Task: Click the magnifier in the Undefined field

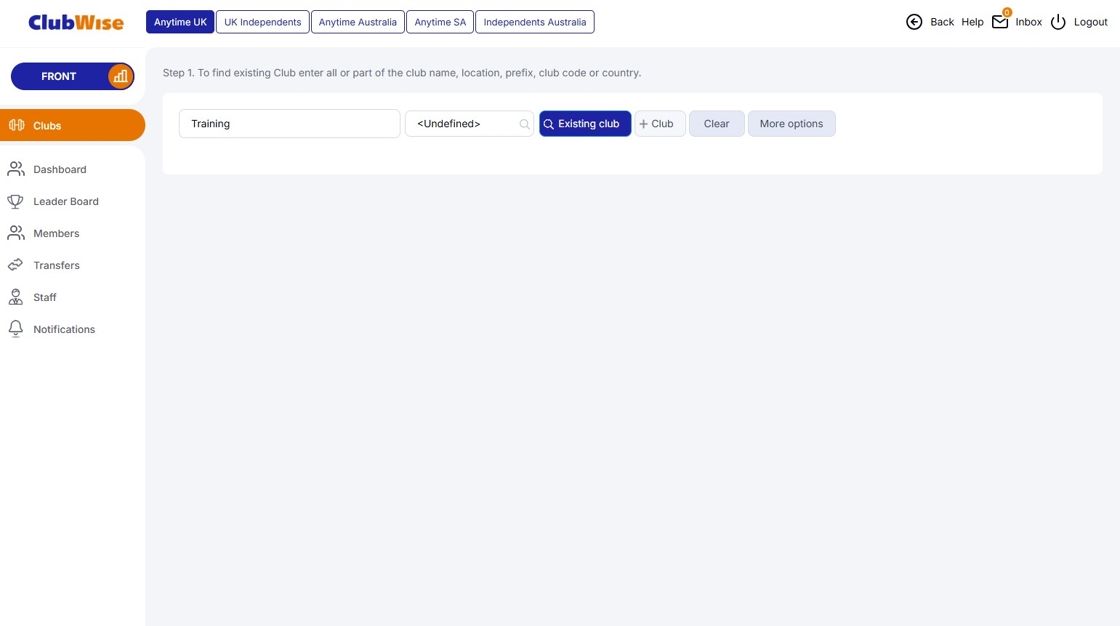Action: [524, 123]
